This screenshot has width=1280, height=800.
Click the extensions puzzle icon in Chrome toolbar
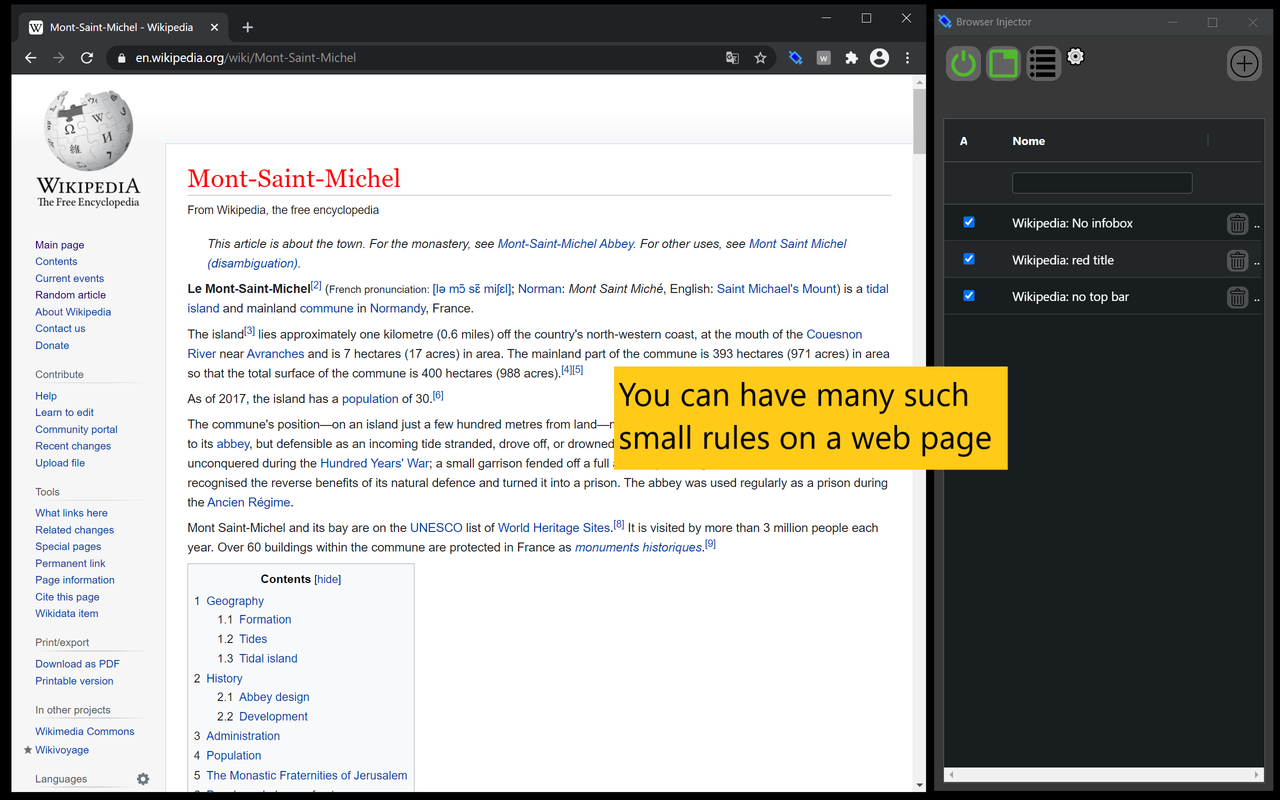point(851,58)
